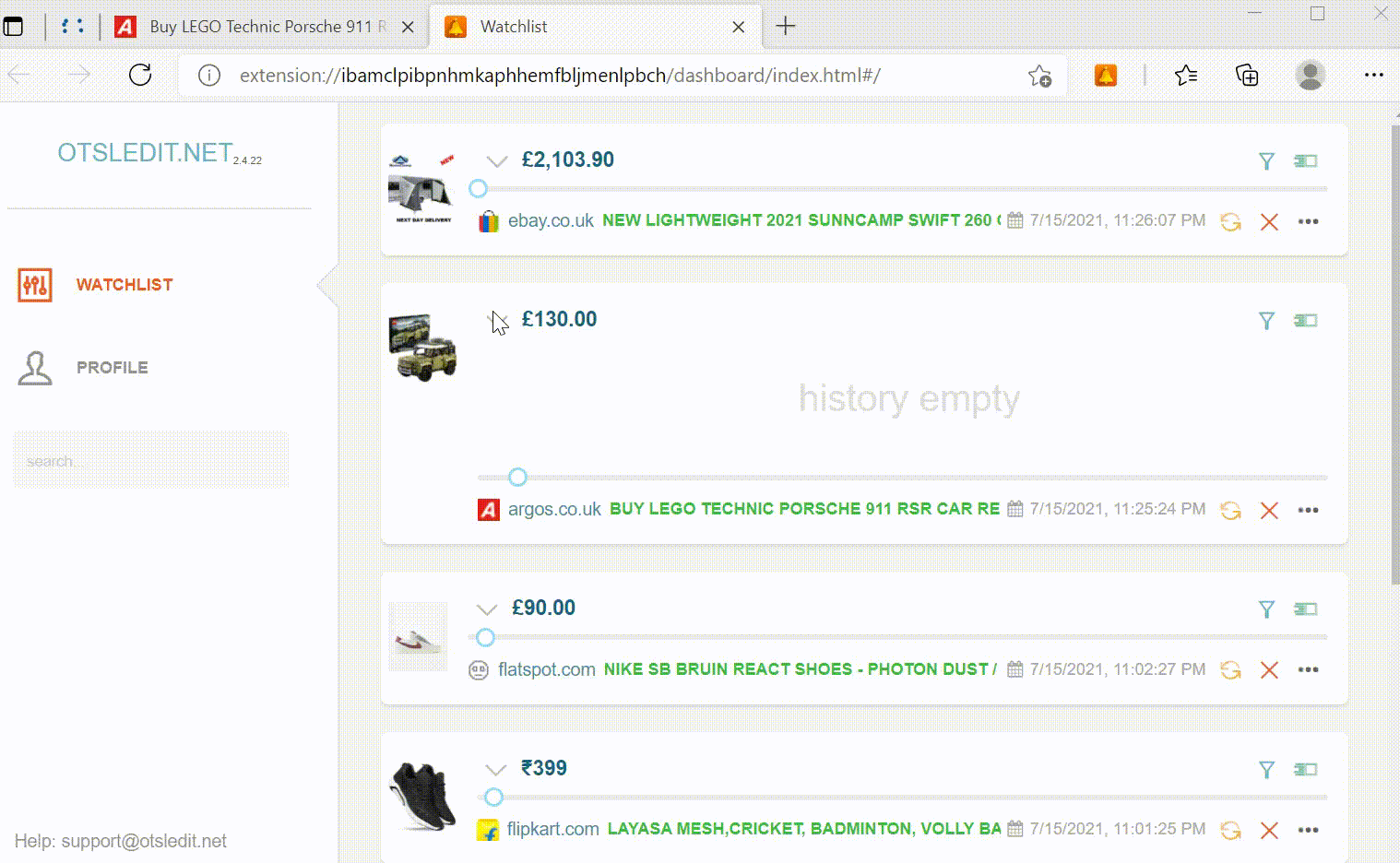Viewport: 1400px width, 863px height.
Task: Open the Buy LEGO Technic Porsche 911 link
Action: [x=805, y=509]
